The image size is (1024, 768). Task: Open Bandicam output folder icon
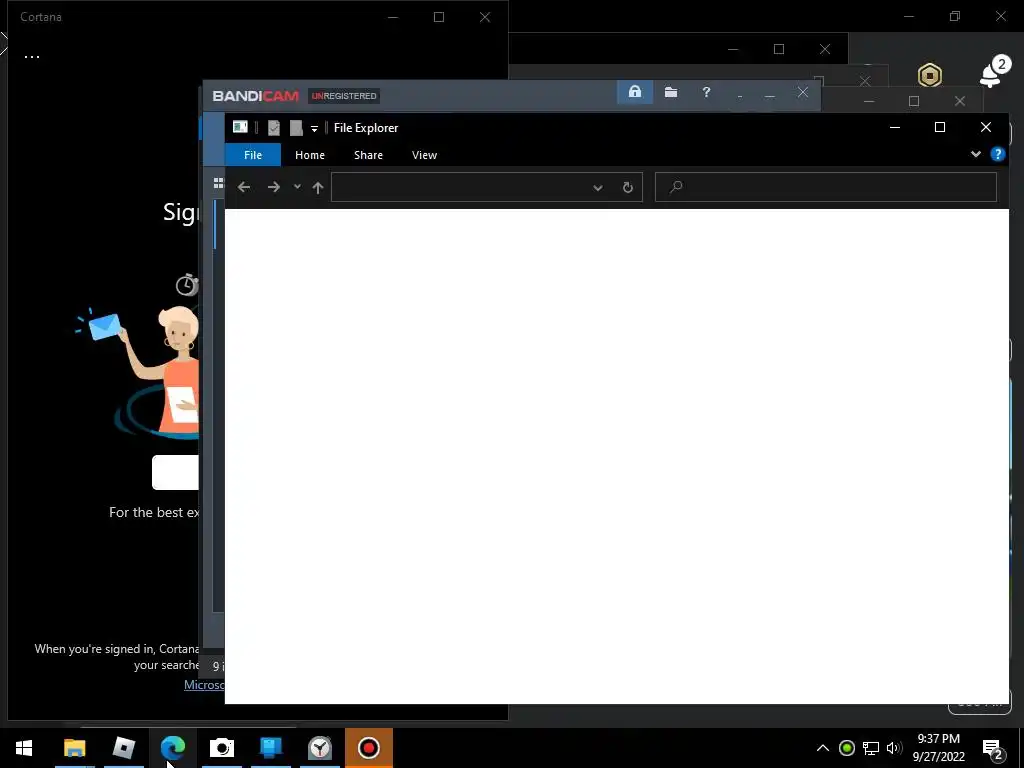pos(671,92)
